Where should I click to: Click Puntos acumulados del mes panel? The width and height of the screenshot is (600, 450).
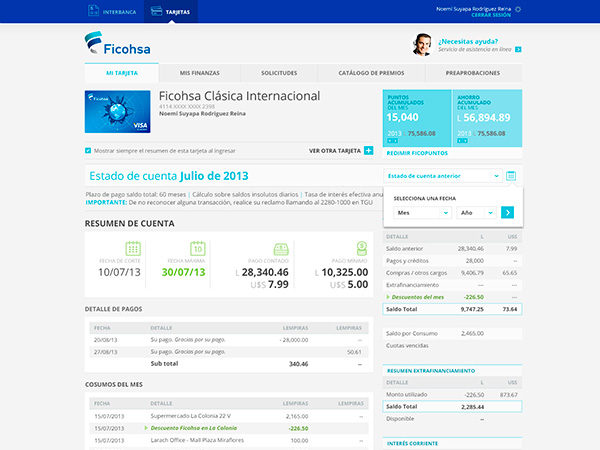point(417,118)
